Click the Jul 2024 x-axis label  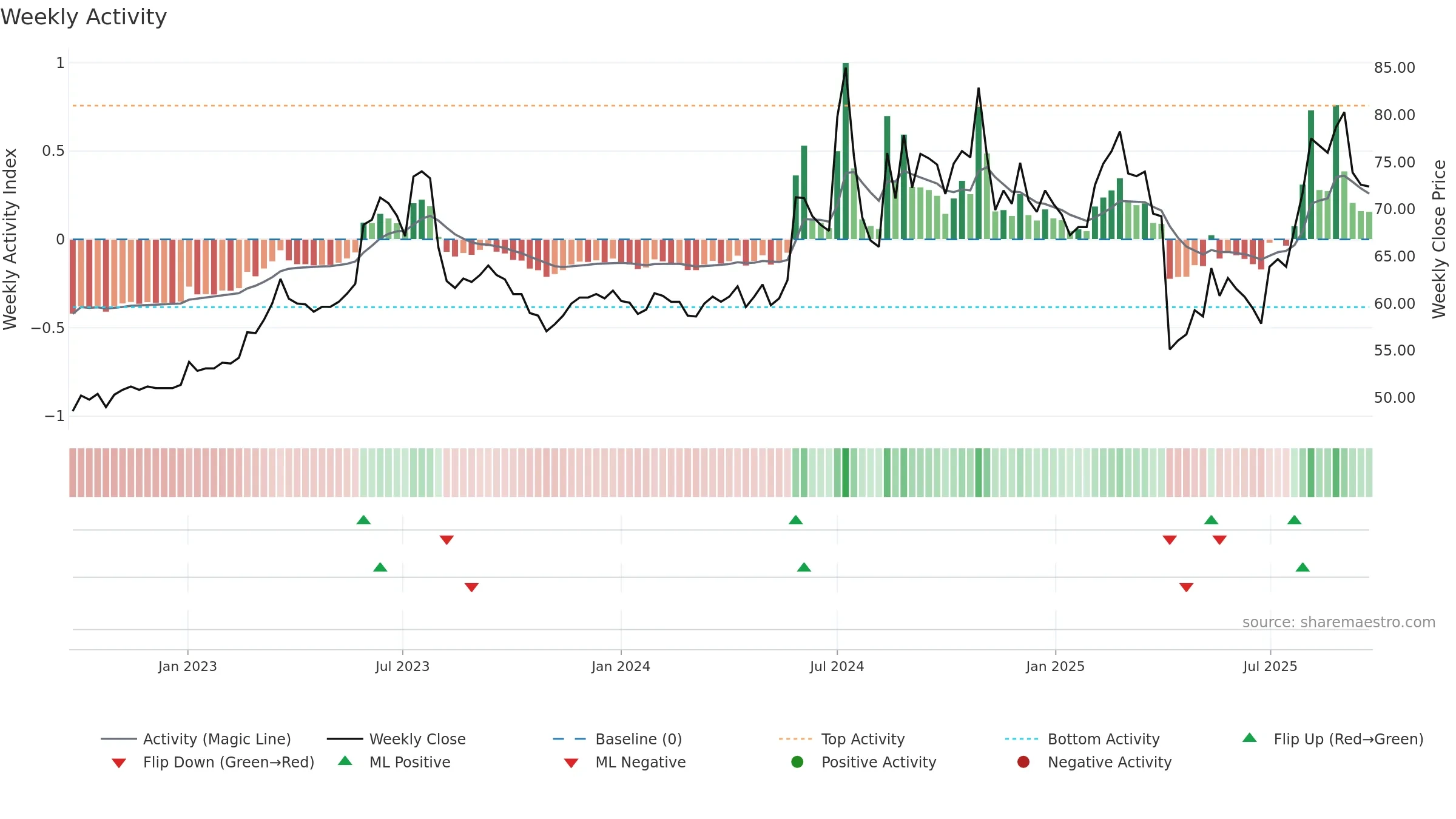tap(837, 666)
